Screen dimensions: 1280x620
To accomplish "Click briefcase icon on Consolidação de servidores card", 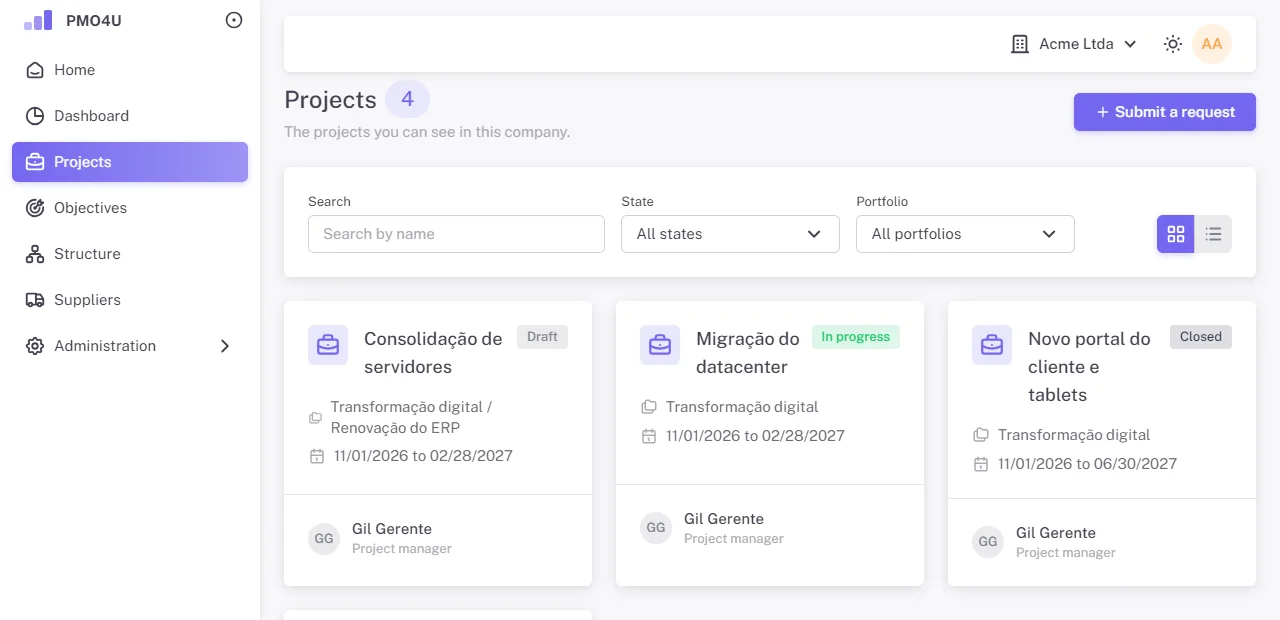I will 328,345.
